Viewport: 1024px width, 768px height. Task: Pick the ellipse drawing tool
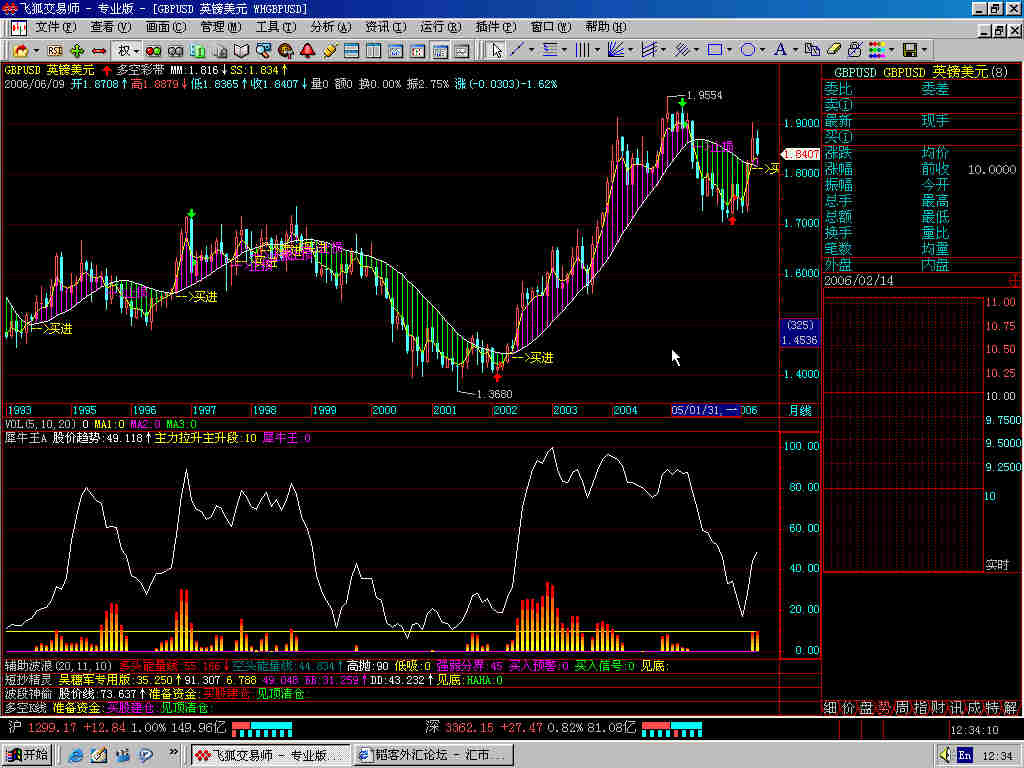pyautogui.click(x=746, y=49)
